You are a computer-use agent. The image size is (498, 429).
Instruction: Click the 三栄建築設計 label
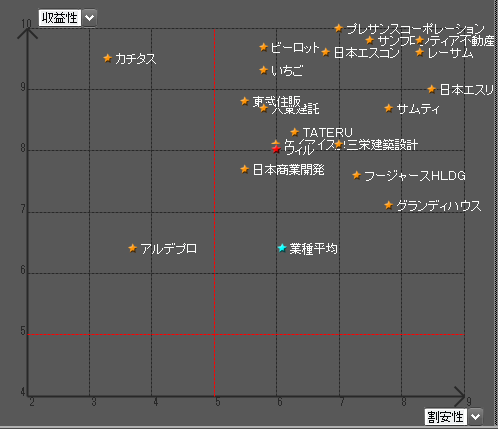pyautogui.click(x=382, y=145)
